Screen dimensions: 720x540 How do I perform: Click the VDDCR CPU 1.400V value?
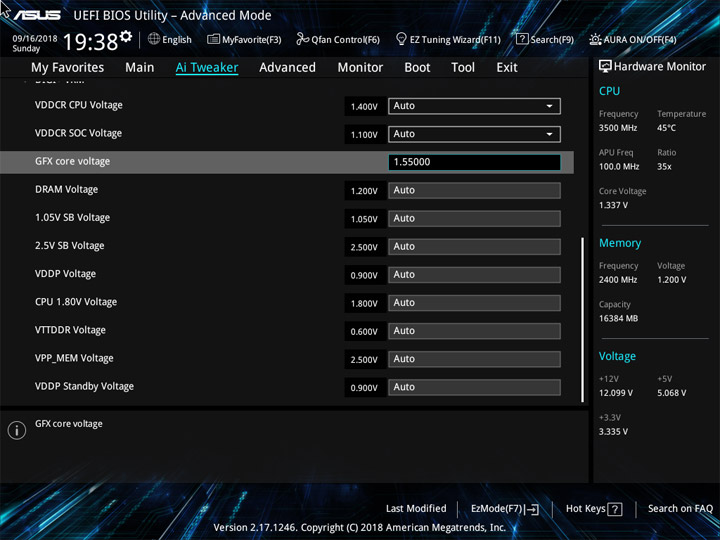364,107
